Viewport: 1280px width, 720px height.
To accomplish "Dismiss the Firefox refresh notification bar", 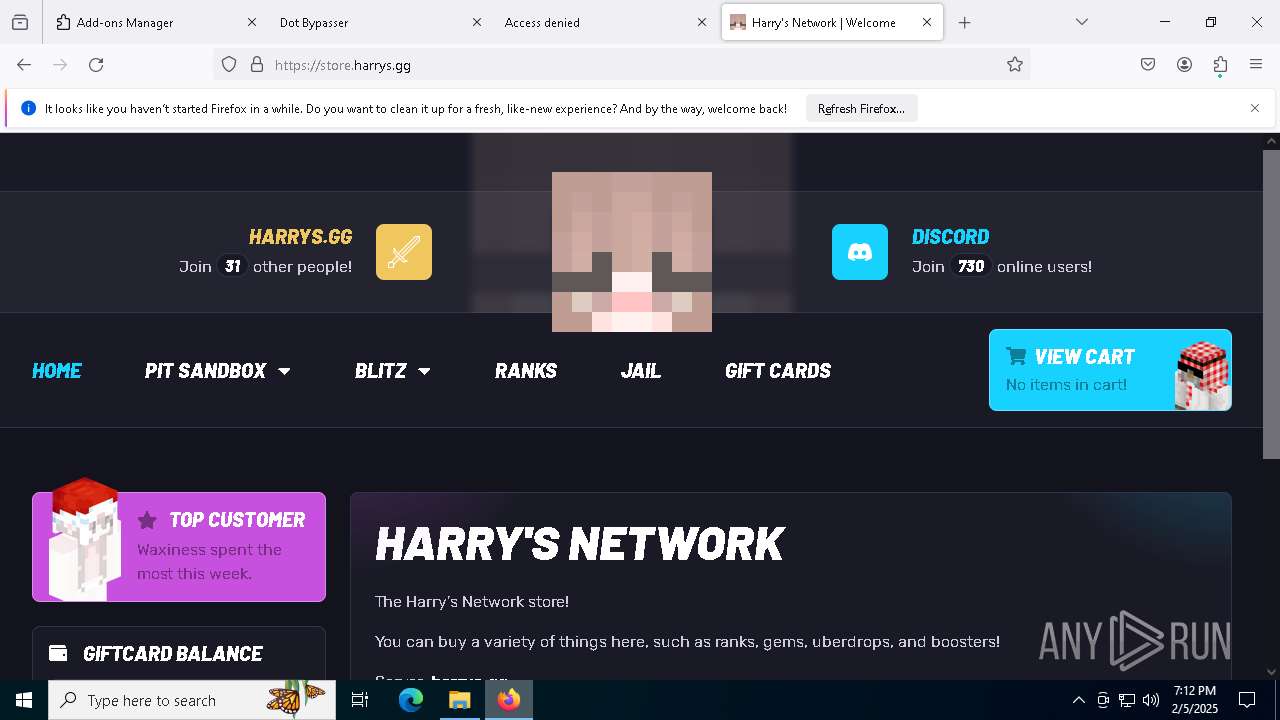I will [1255, 108].
